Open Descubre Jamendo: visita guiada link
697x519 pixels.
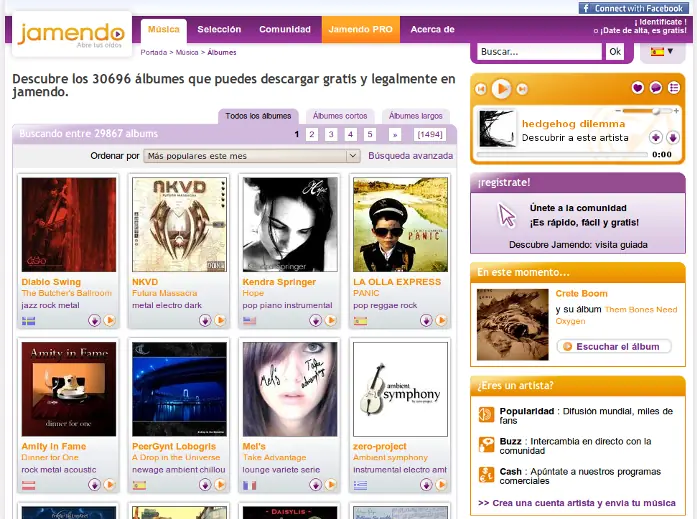pos(578,245)
